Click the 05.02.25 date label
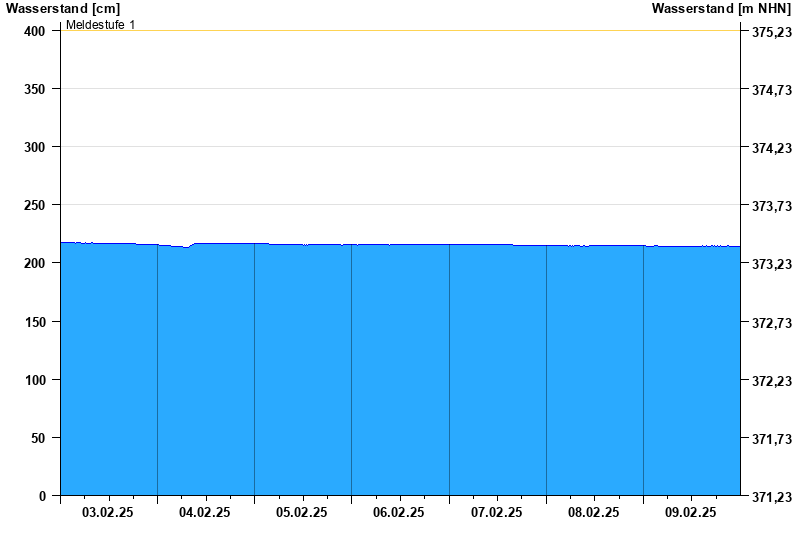This screenshot has width=800, height=550. click(x=302, y=512)
